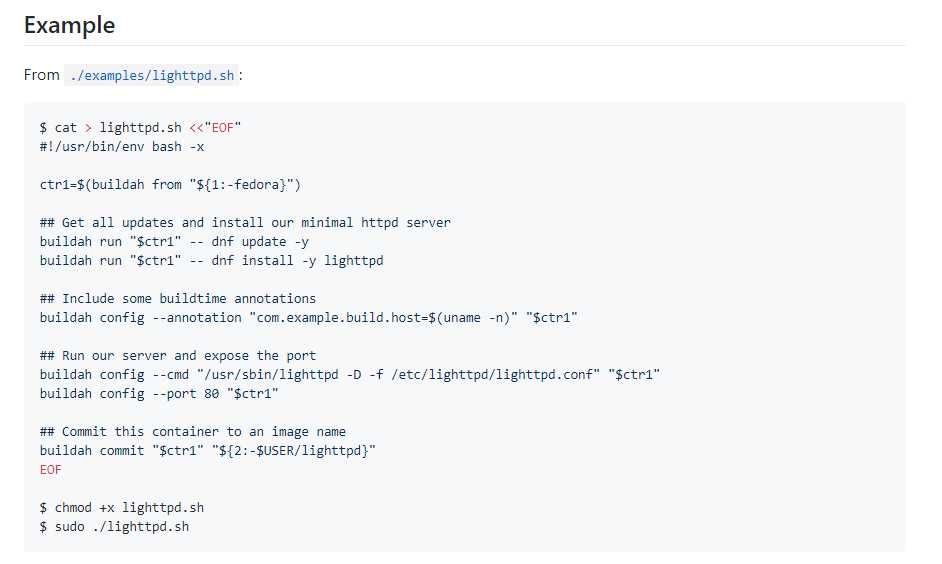Click the red EOF terminator line
Image resolution: width=942 pixels, height=564 pixels.
[50, 470]
